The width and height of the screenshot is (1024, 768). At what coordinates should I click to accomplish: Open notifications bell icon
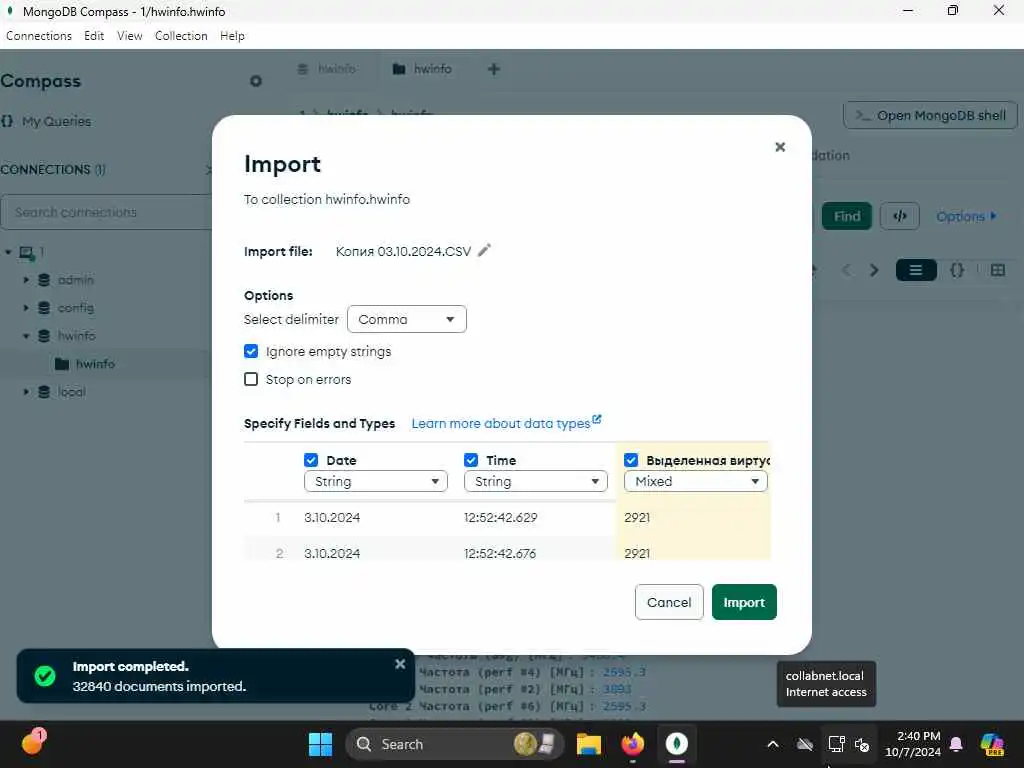pyautogui.click(x=956, y=744)
